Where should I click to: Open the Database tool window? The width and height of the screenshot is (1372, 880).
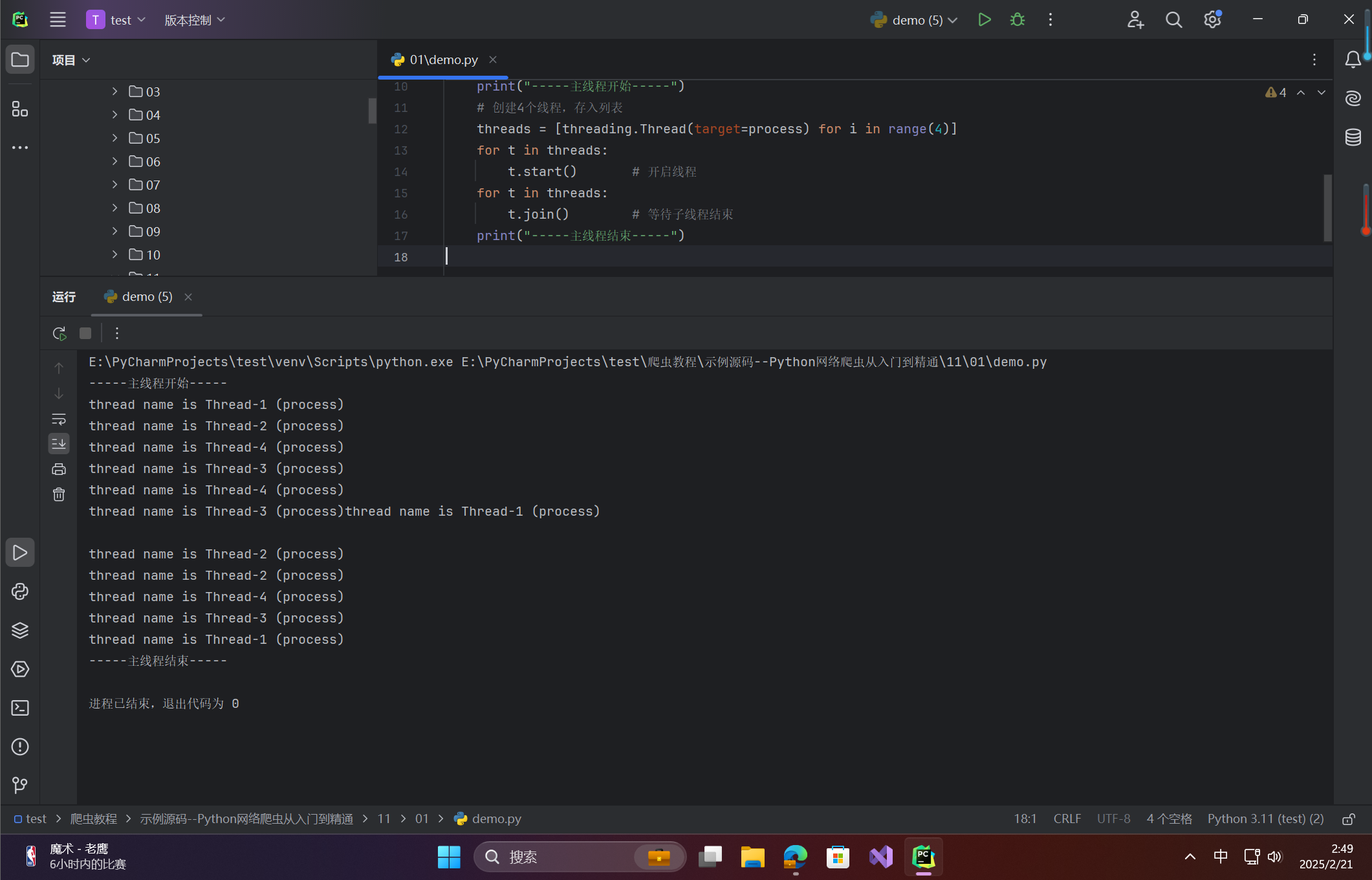pos(1353,137)
